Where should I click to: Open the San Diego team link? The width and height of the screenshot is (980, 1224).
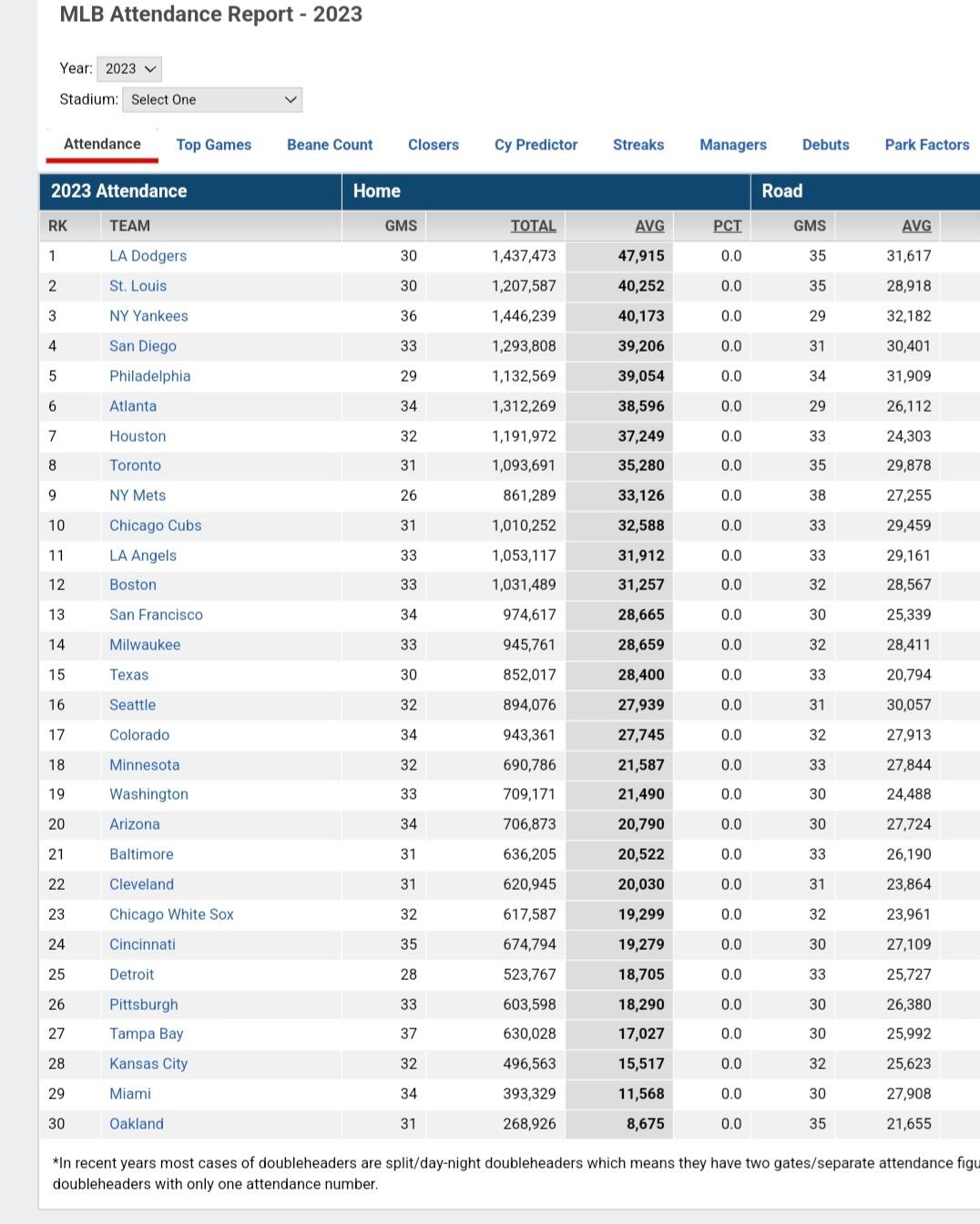tap(143, 346)
